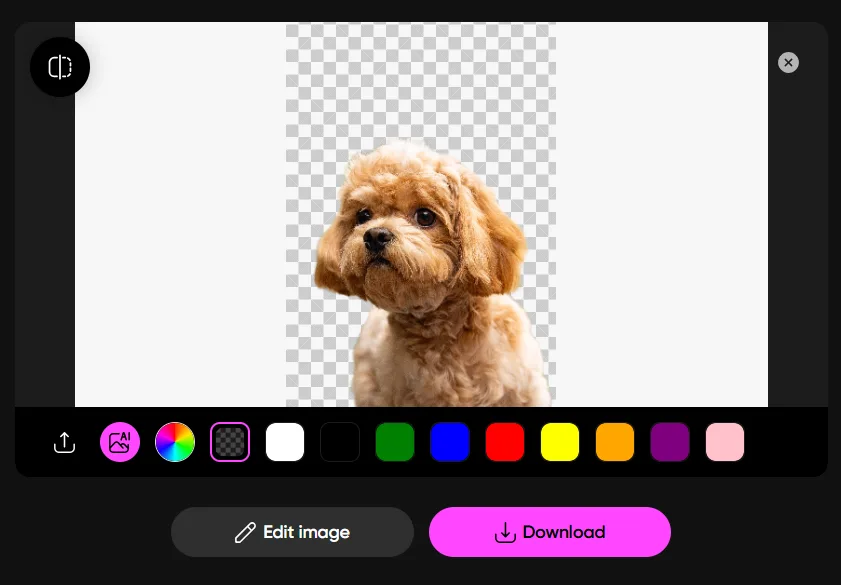Image resolution: width=841 pixels, height=585 pixels.
Task: Choose the black background swatch
Action: [x=340, y=442]
